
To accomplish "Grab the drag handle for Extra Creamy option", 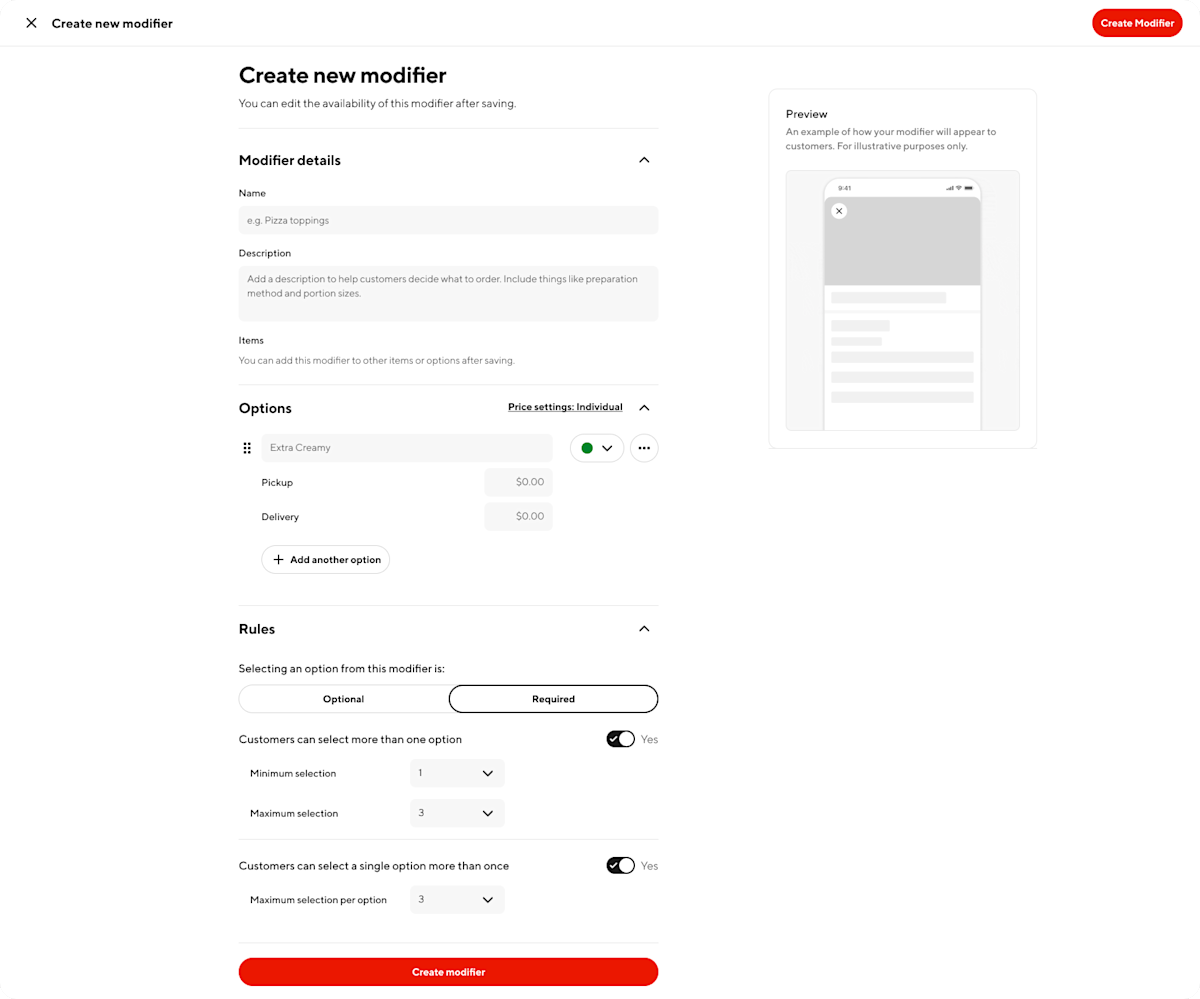I will (247, 448).
